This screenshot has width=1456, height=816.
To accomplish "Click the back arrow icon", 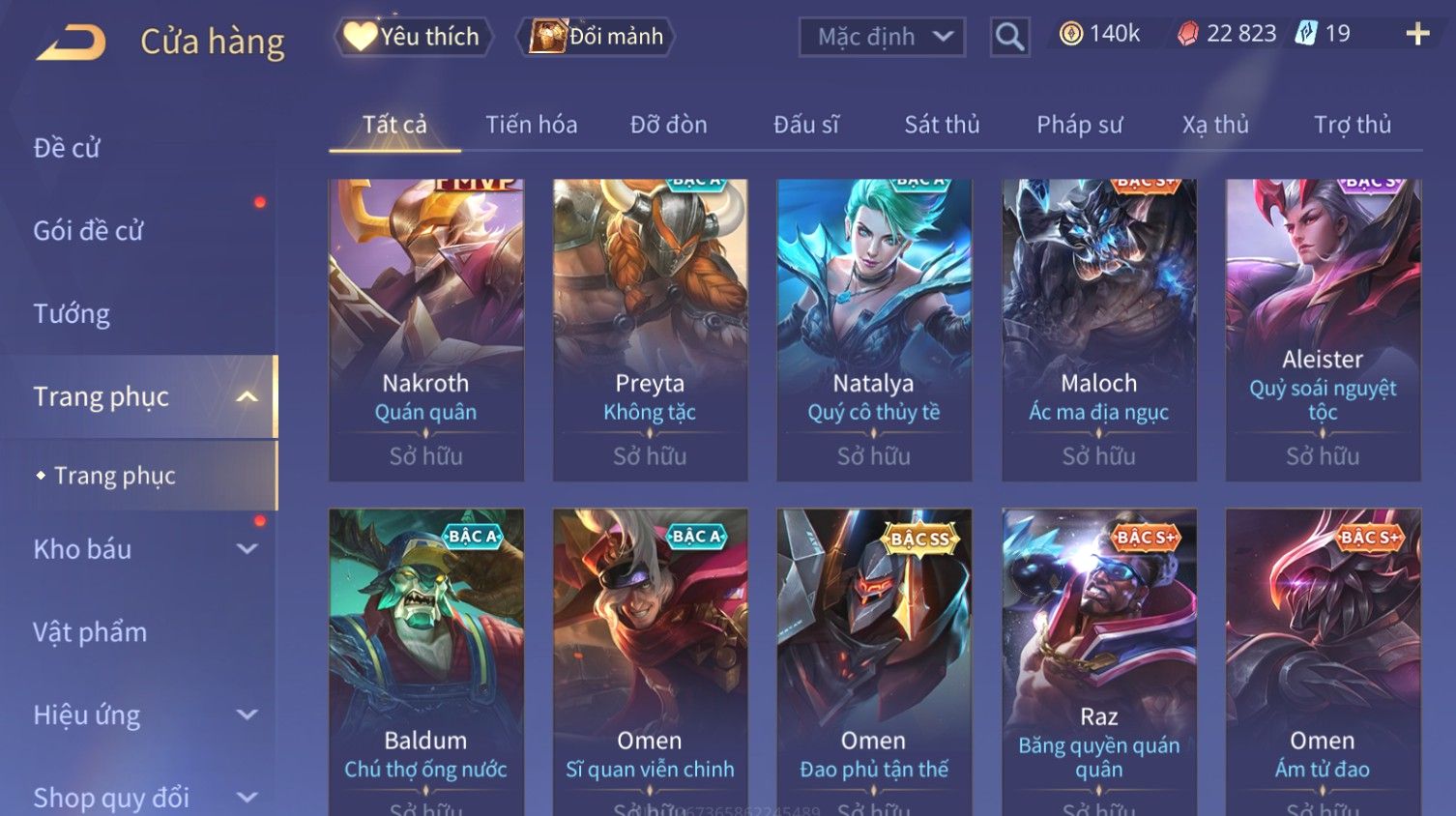I will (x=71, y=43).
